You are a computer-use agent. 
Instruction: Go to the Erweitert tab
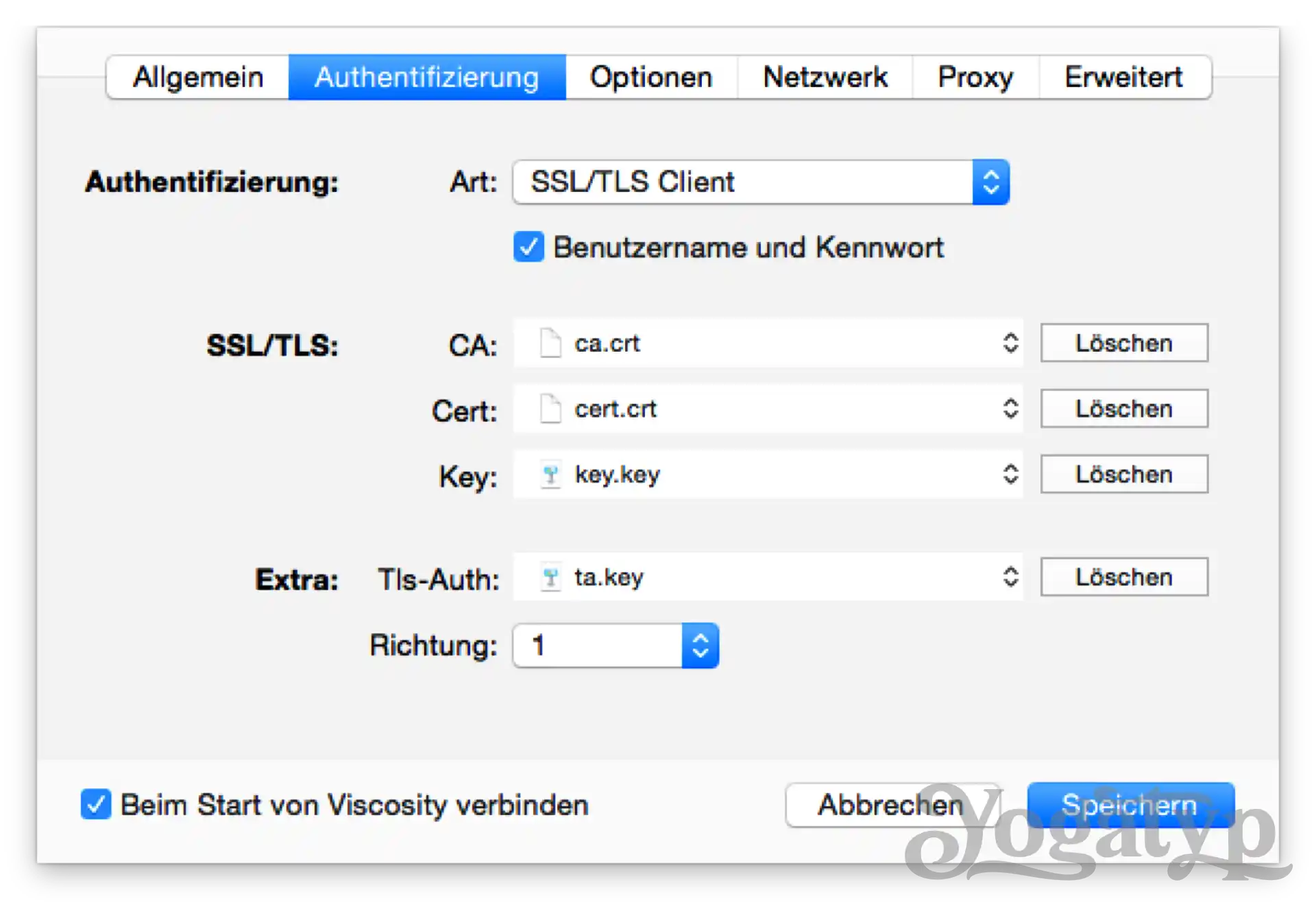tap(1124, 77)
